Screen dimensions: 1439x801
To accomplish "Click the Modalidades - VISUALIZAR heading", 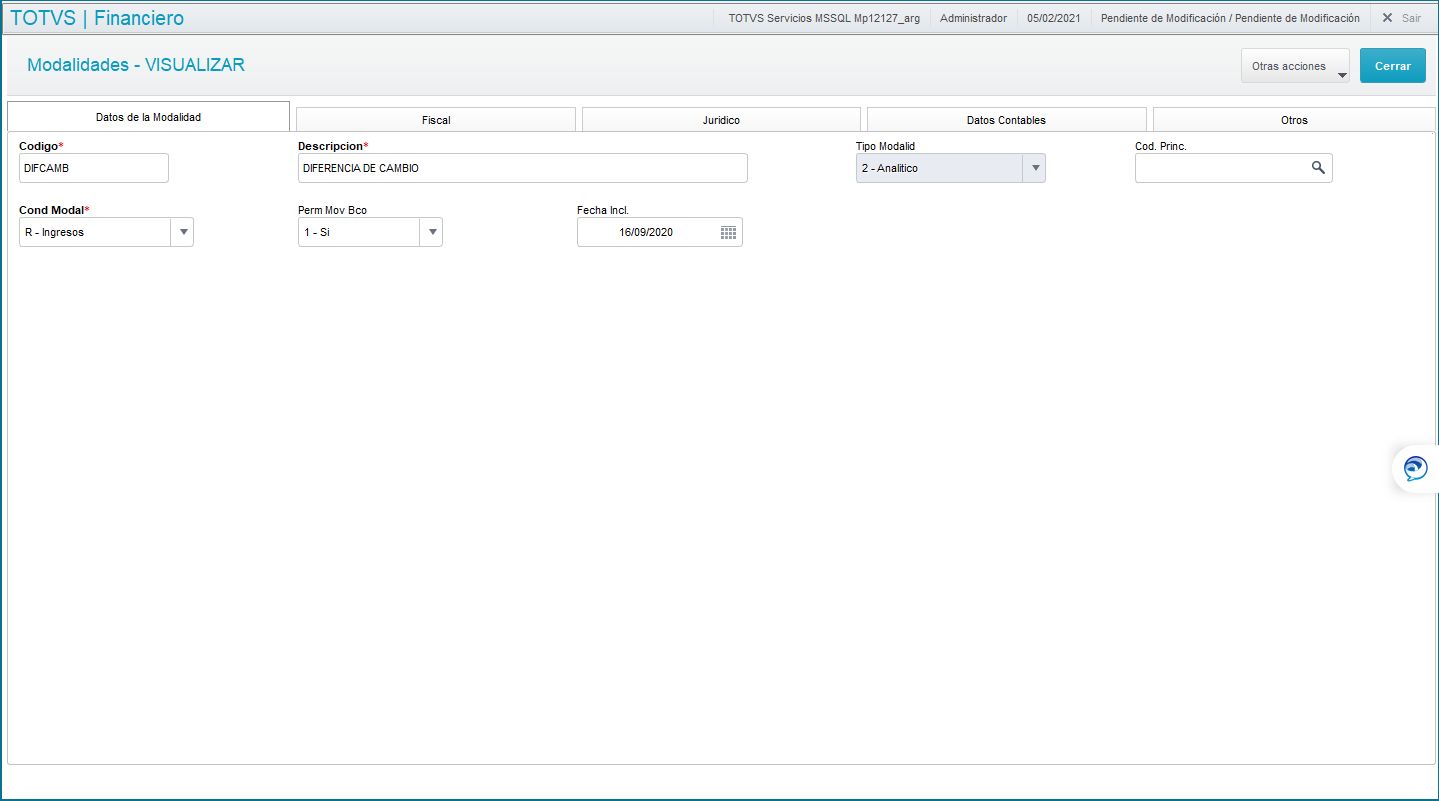I will 136,65.
